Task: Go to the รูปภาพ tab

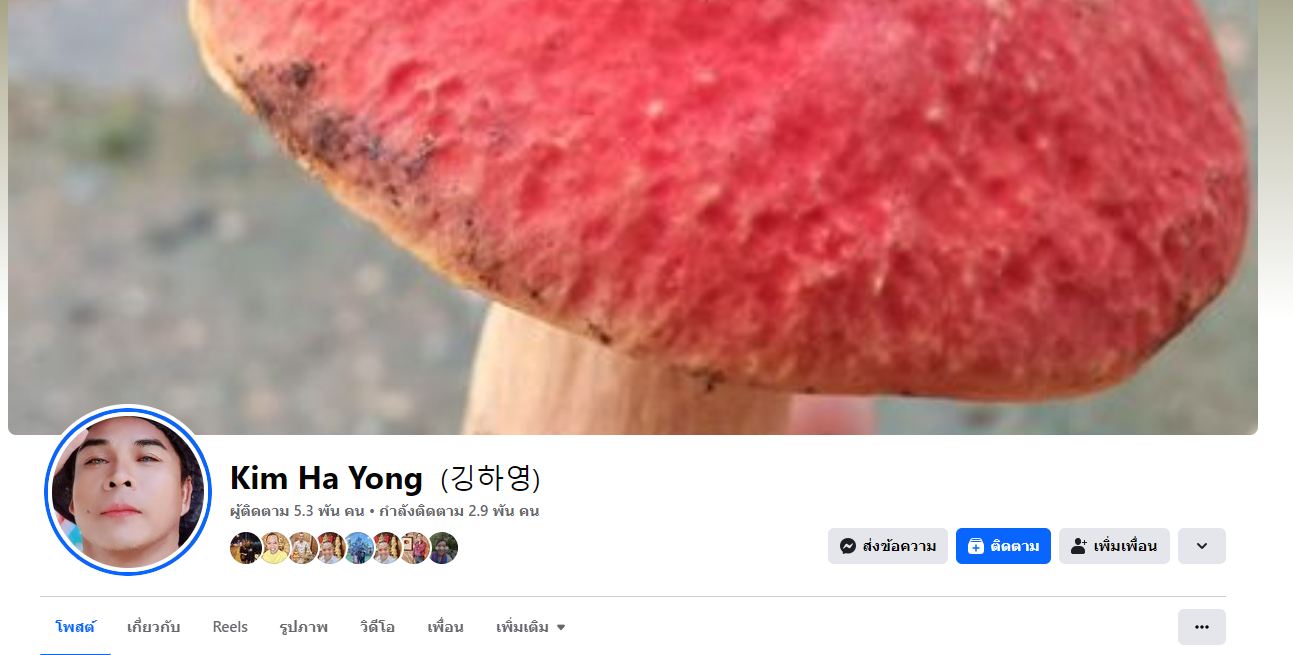Action: (x=304, y=627)
